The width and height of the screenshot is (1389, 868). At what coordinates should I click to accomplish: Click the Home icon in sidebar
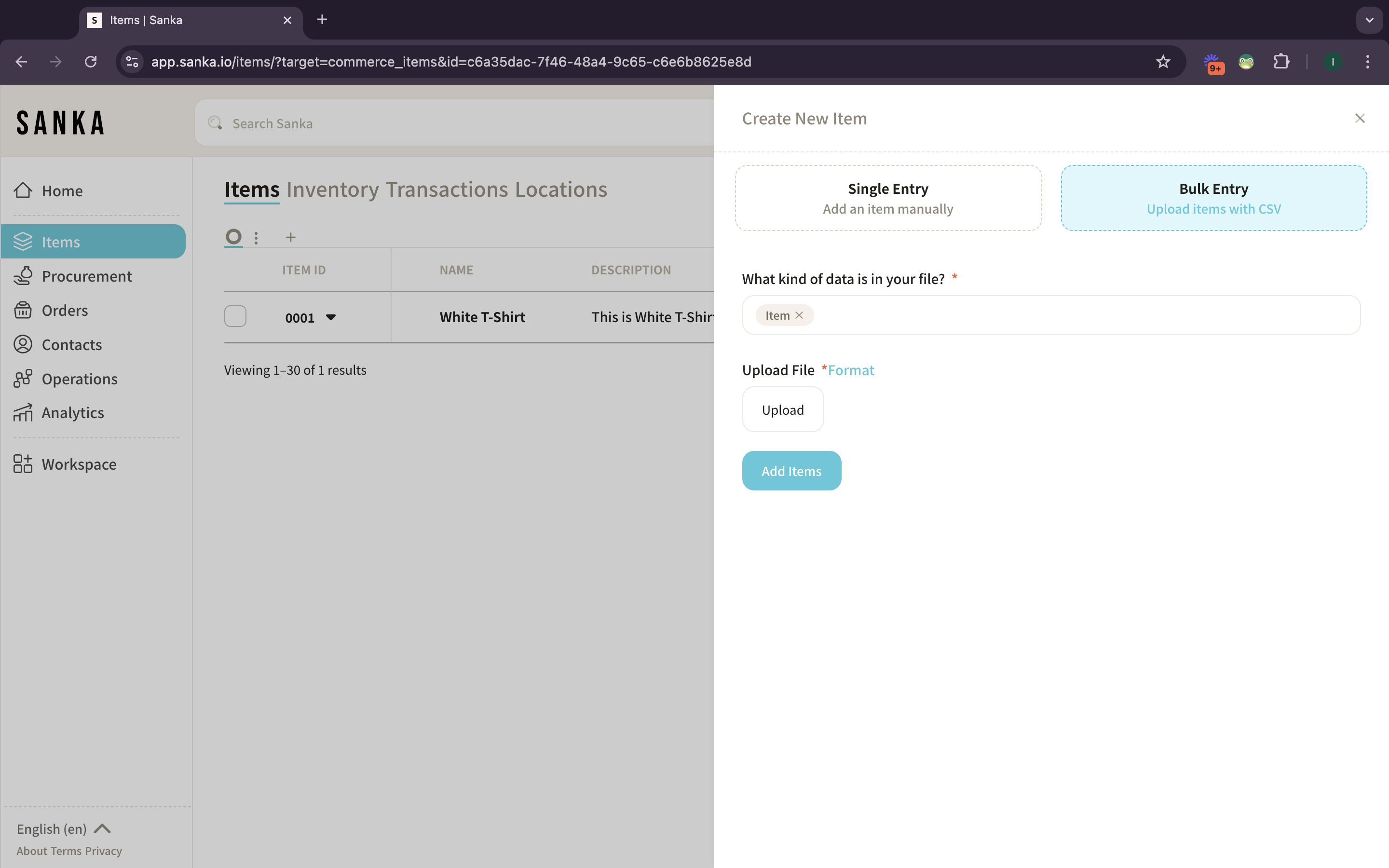pyautogui.click(x=23, y=190)
